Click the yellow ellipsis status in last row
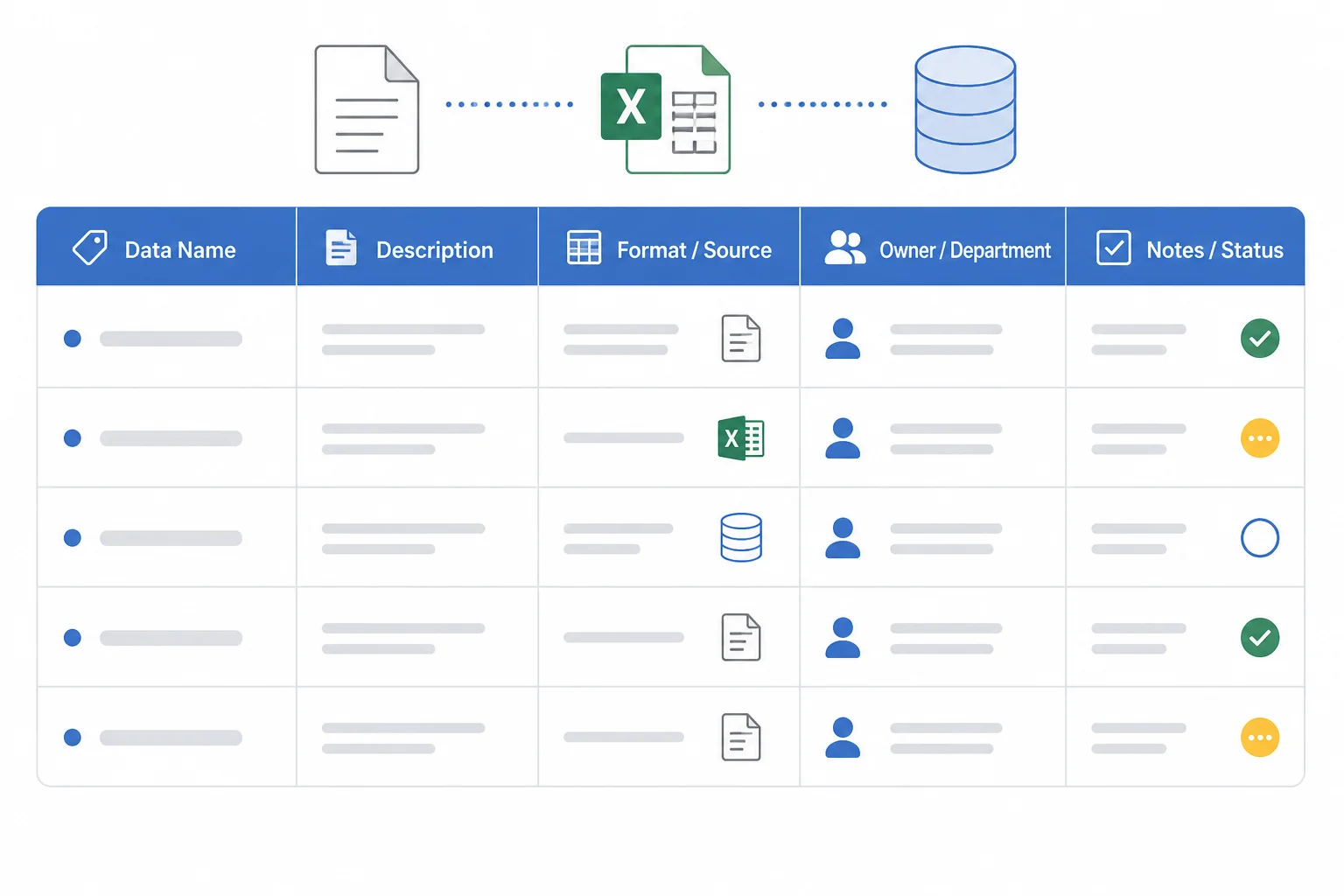Image resolution: width=1344 pixels, height=896 pixels. [x=1260, y=738]
